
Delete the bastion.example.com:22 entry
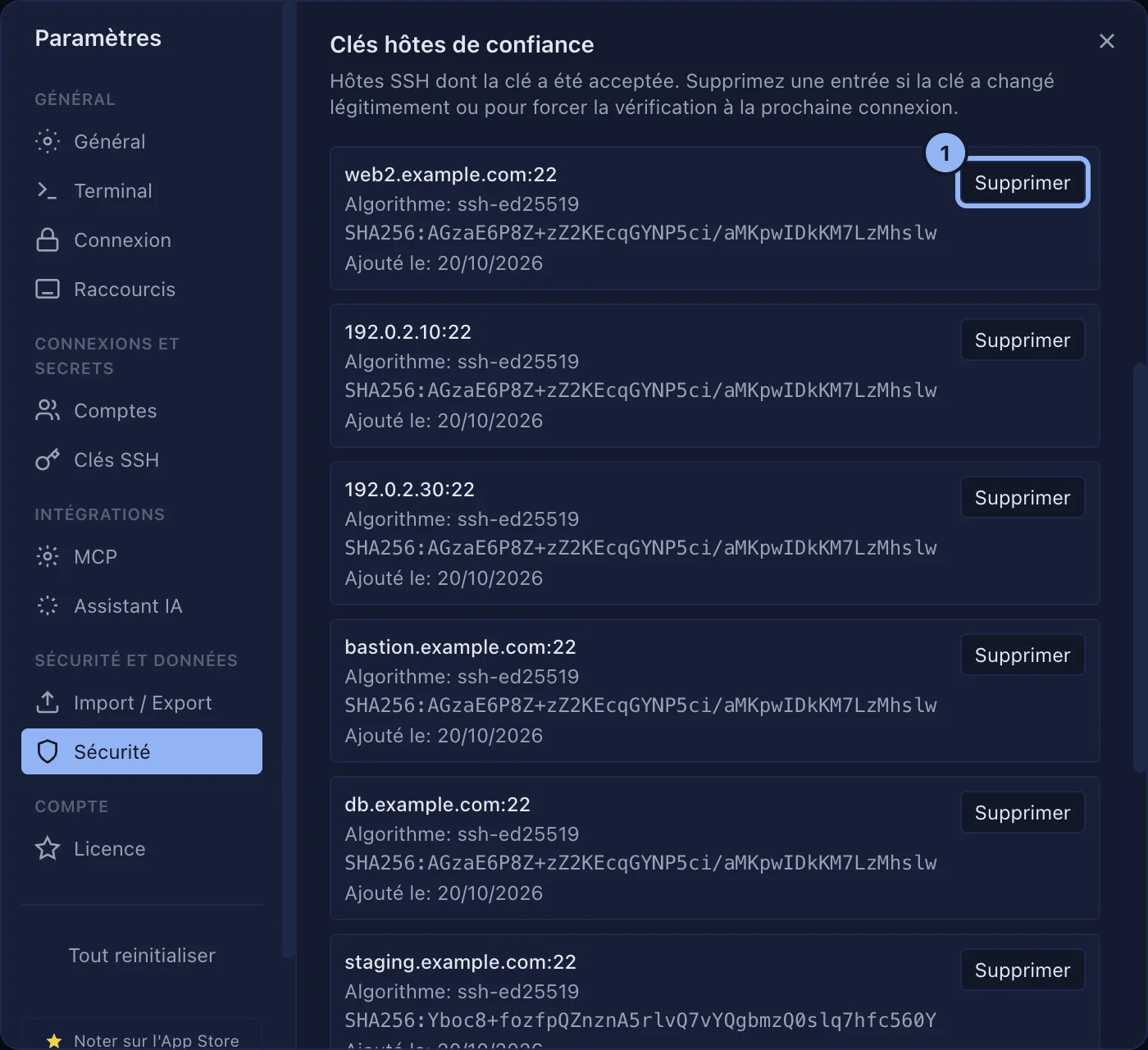tap(1023, 655)
